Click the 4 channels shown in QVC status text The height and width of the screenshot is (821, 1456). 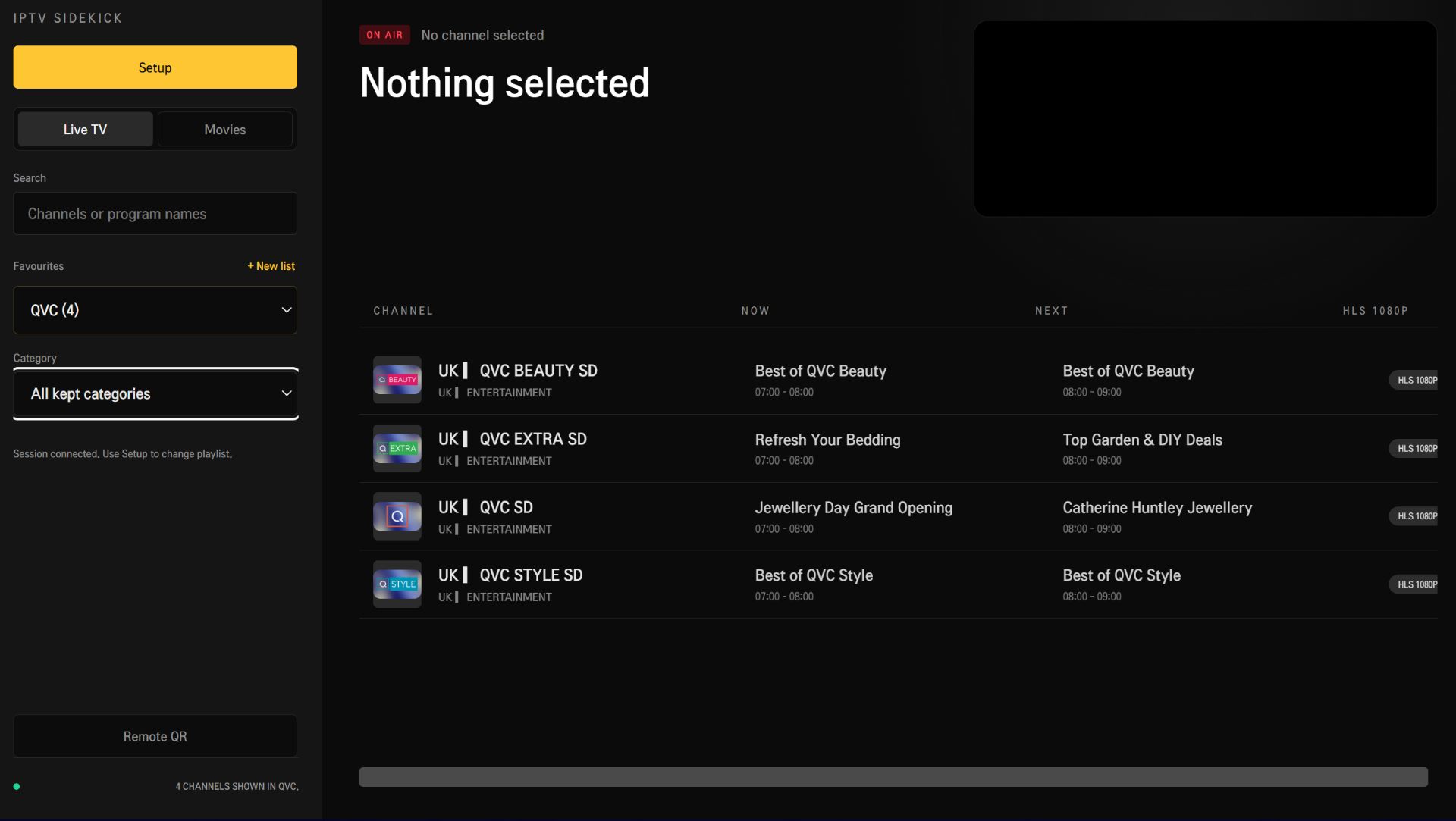[237, 786]
